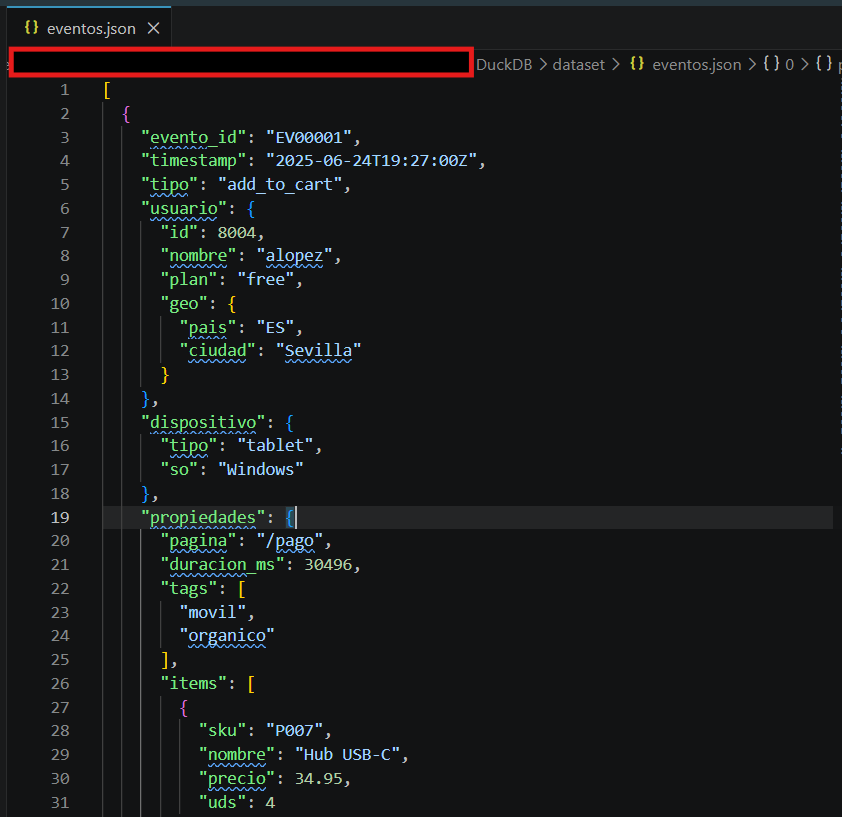Click the "geo" key on line 10

pos(184,304)
